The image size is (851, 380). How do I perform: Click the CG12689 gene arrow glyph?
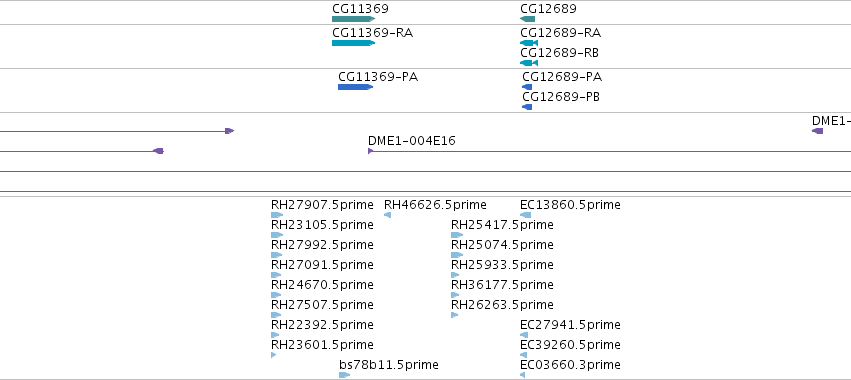point(528,19)
